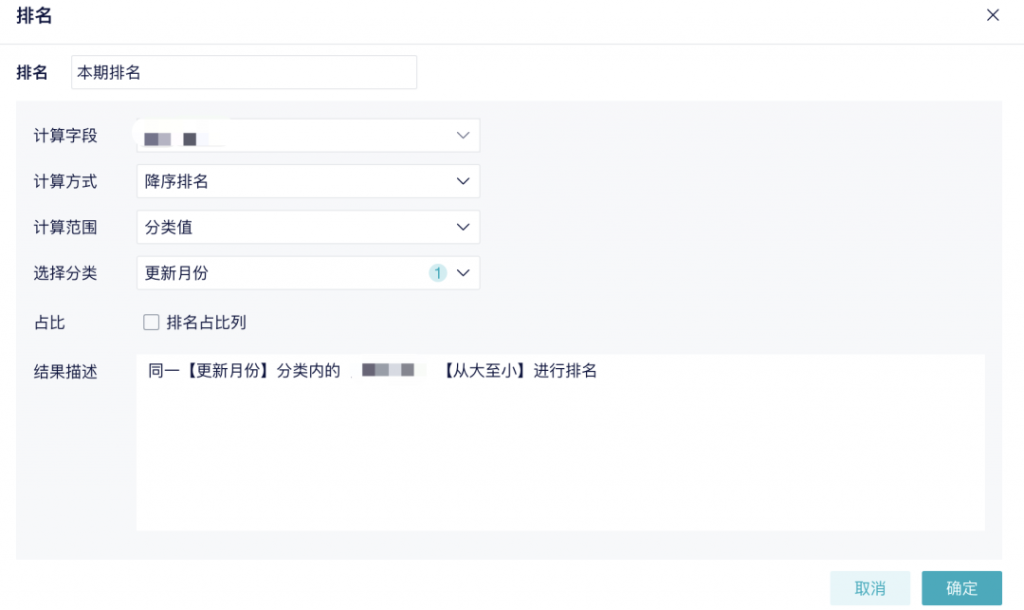
Task: Click the 计算字段 field label
Action: pyautogui.click(x=65, y=135)
